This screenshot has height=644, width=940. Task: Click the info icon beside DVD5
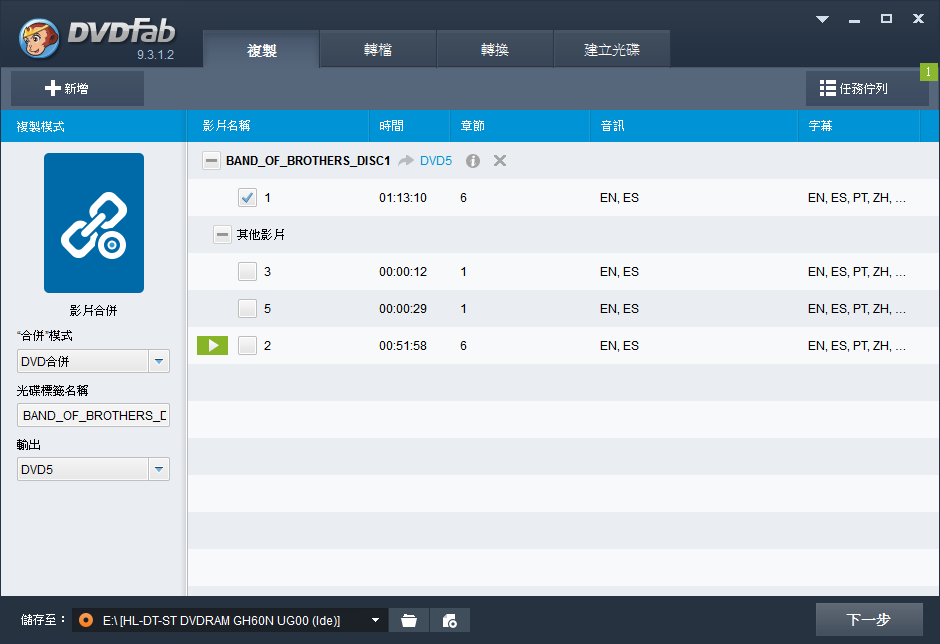pyautogui.click(x=473, y=161)
